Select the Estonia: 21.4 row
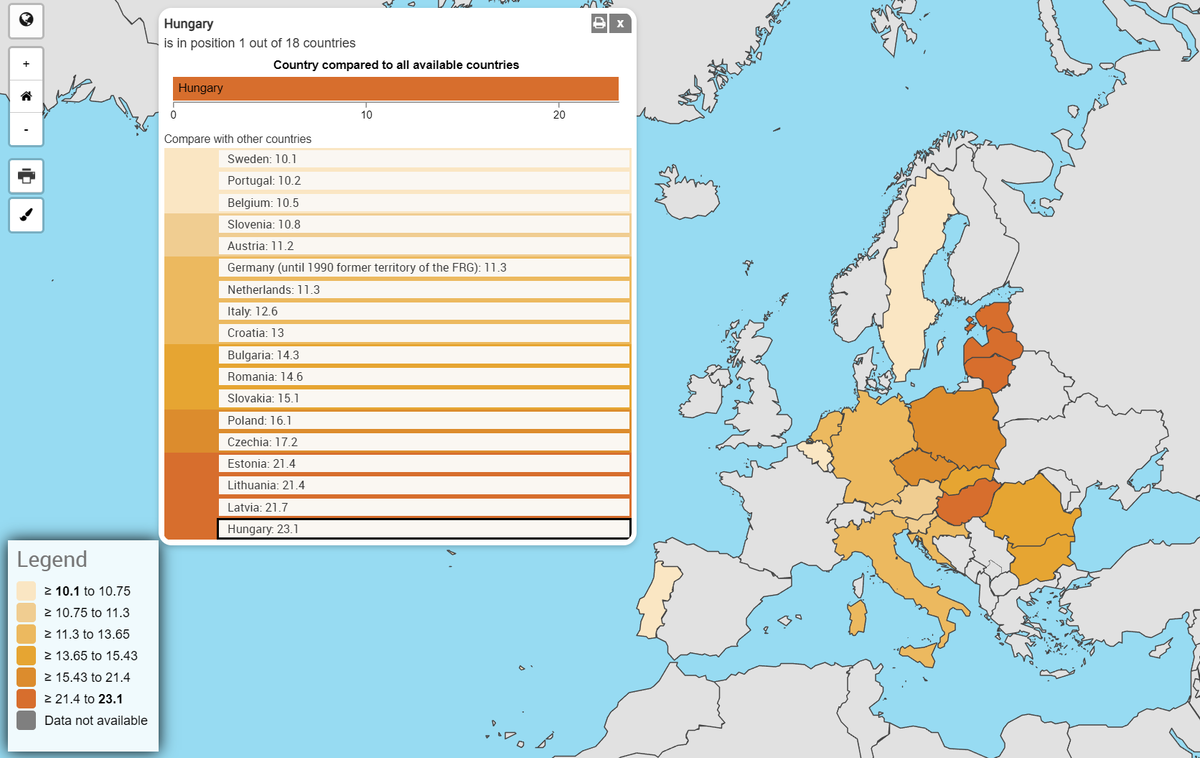This screenshot has height=758, width=1200. click(424, 464)
